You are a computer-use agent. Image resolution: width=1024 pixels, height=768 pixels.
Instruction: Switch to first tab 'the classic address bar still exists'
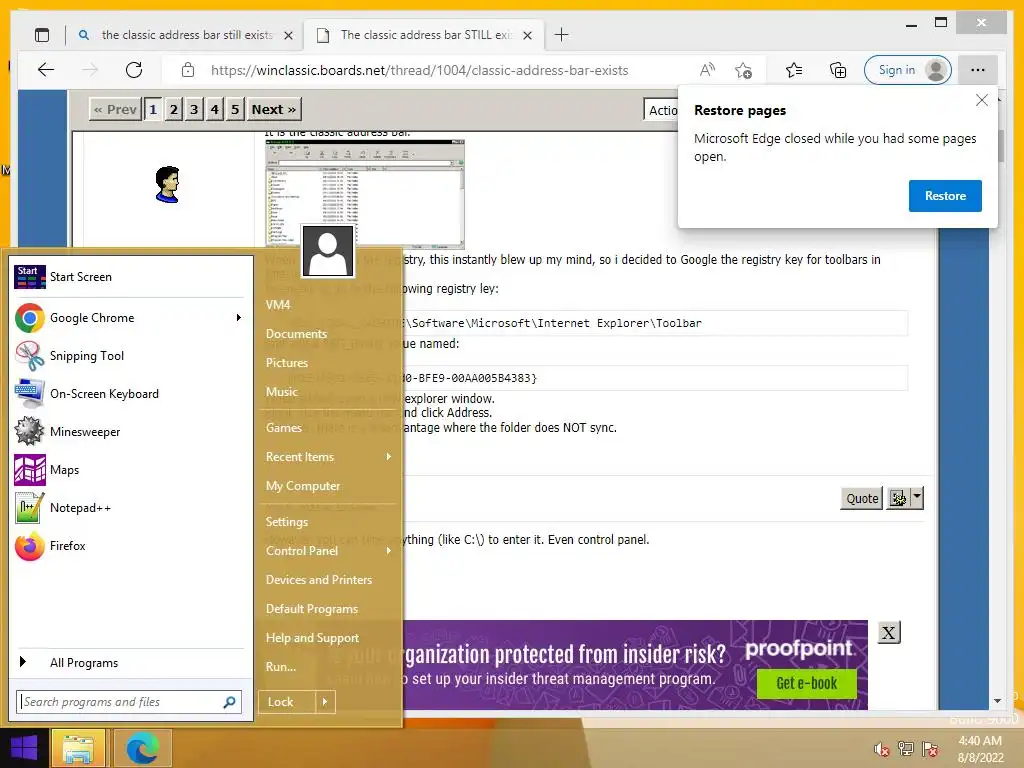click(186, 35)
